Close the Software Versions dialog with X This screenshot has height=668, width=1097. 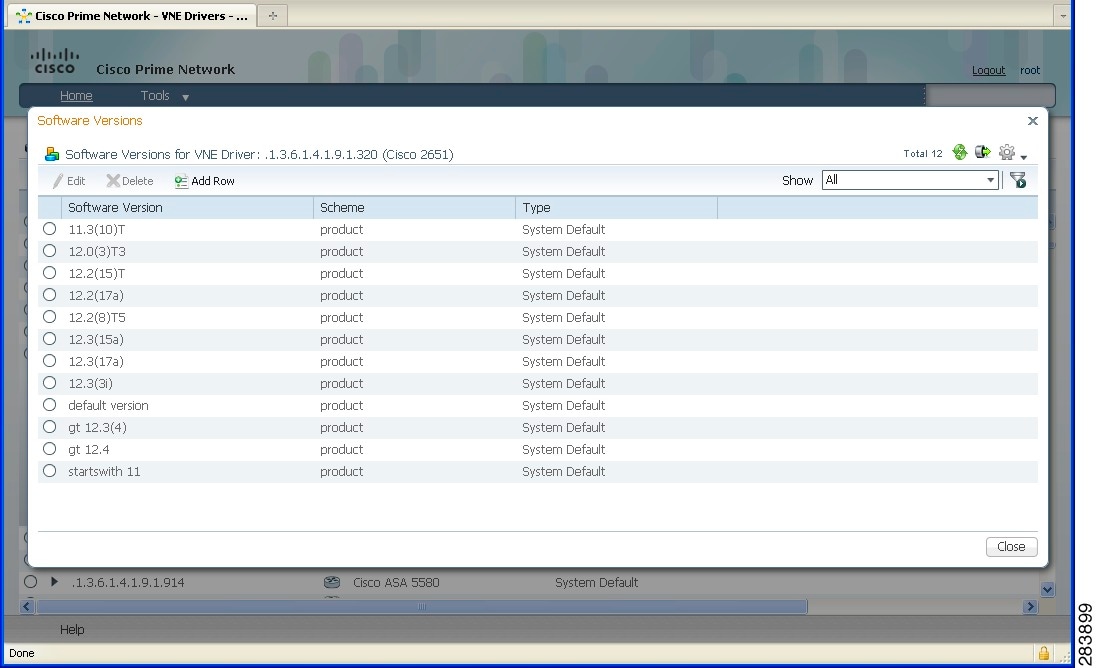[1033, 121]
